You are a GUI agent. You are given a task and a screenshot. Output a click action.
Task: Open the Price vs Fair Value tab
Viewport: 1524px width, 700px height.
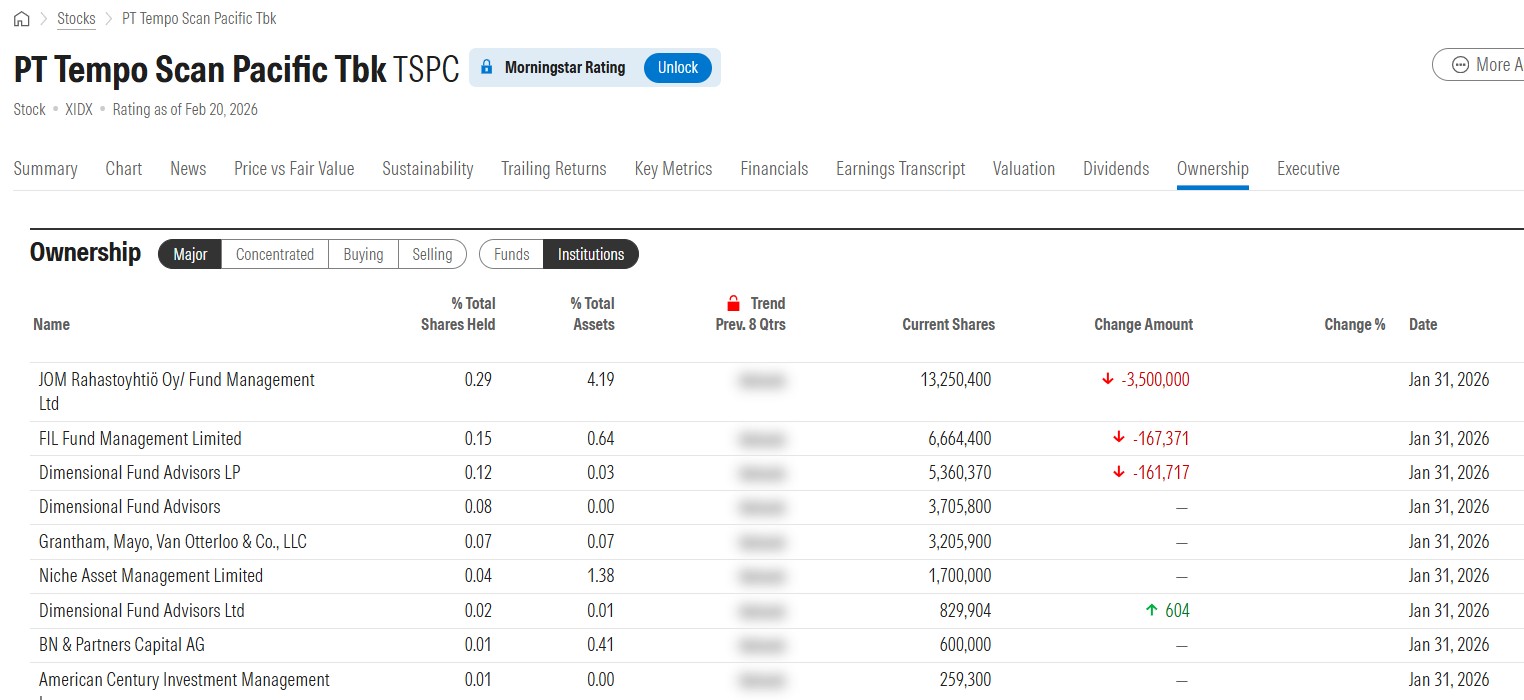[x=294, y=169]
